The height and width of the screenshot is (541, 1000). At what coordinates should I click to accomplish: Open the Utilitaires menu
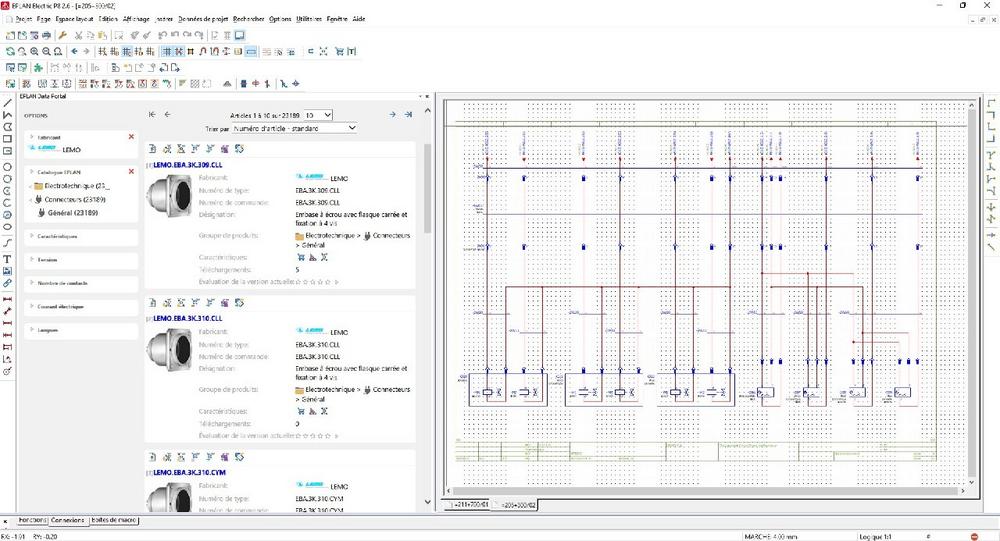point(309,19)
